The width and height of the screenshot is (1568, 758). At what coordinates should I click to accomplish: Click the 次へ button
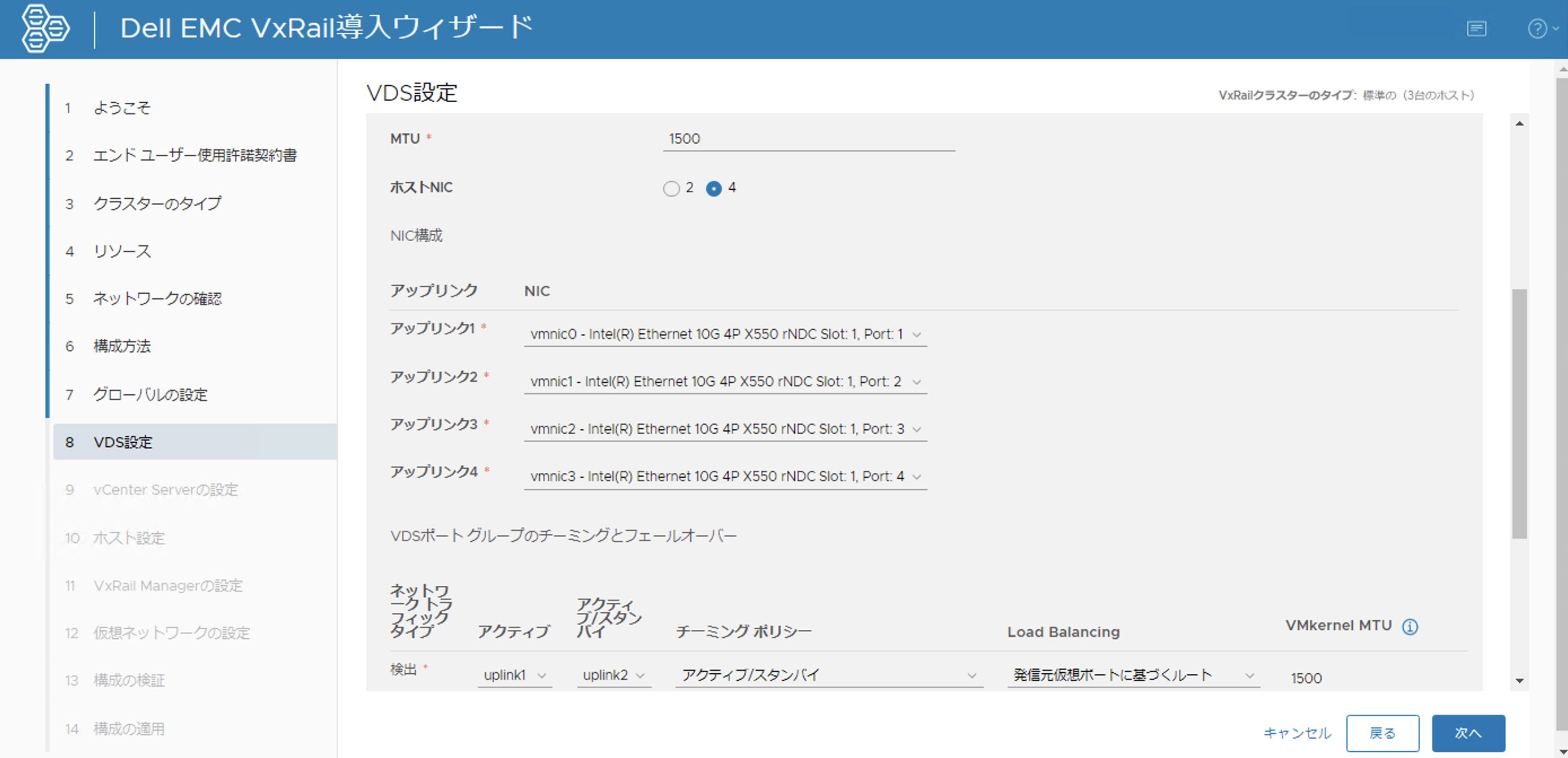pyautogui.click(x=1467, y=733)
